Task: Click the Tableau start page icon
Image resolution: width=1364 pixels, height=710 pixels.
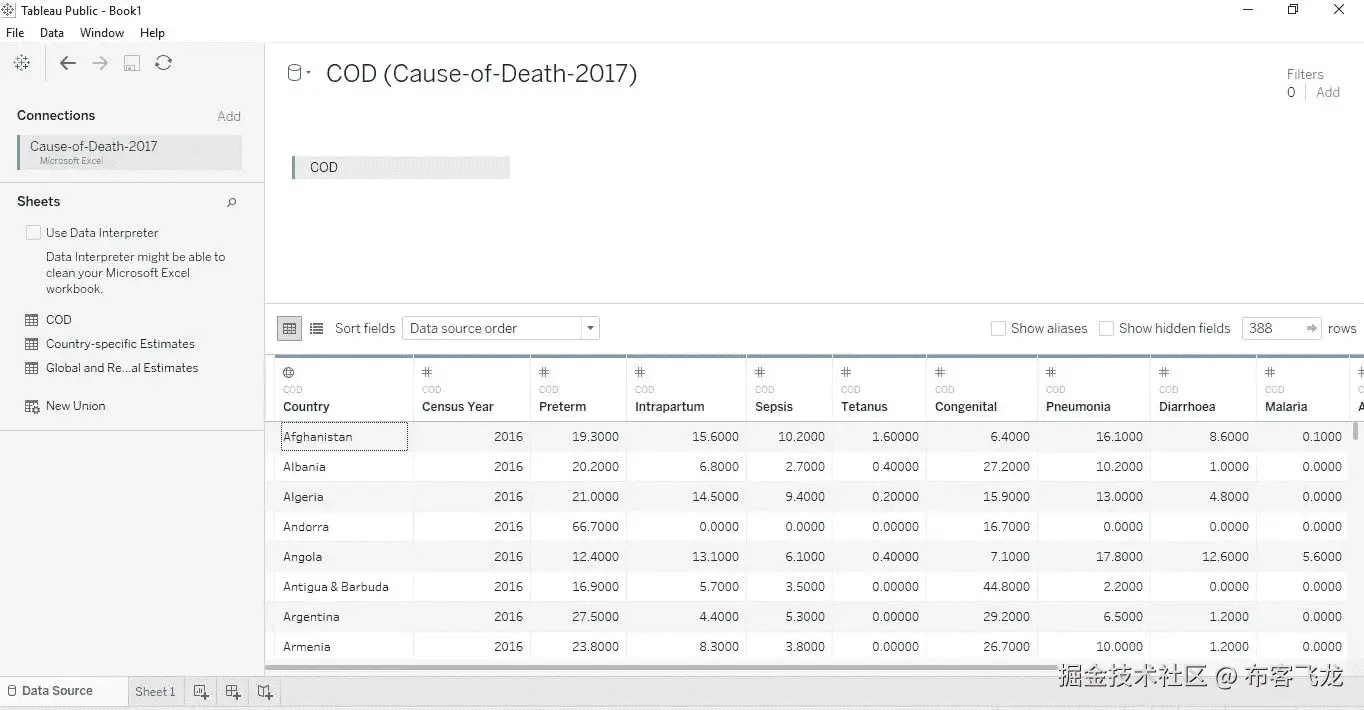Action: (21, 63)
